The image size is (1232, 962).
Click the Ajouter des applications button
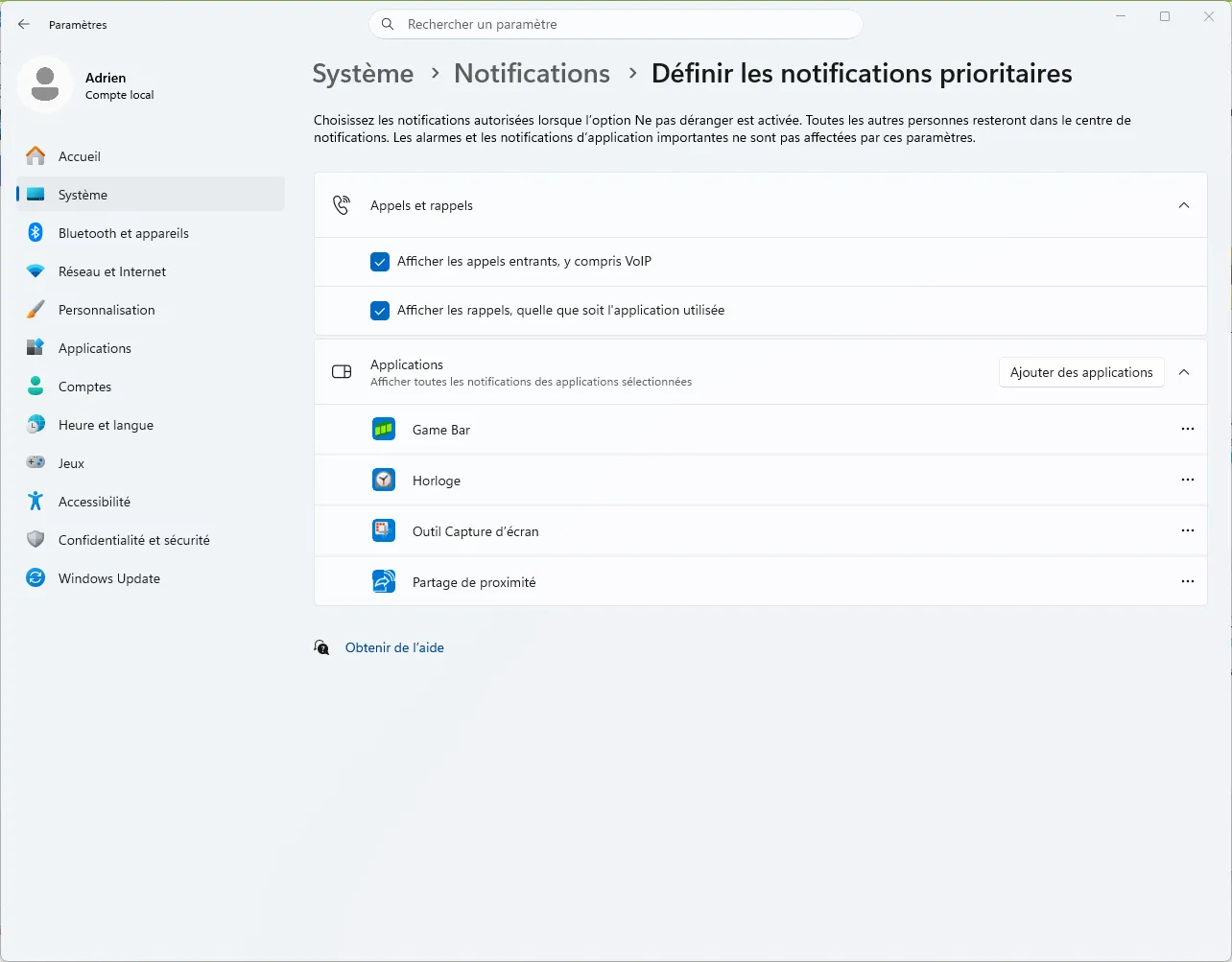pos(1081,372)
